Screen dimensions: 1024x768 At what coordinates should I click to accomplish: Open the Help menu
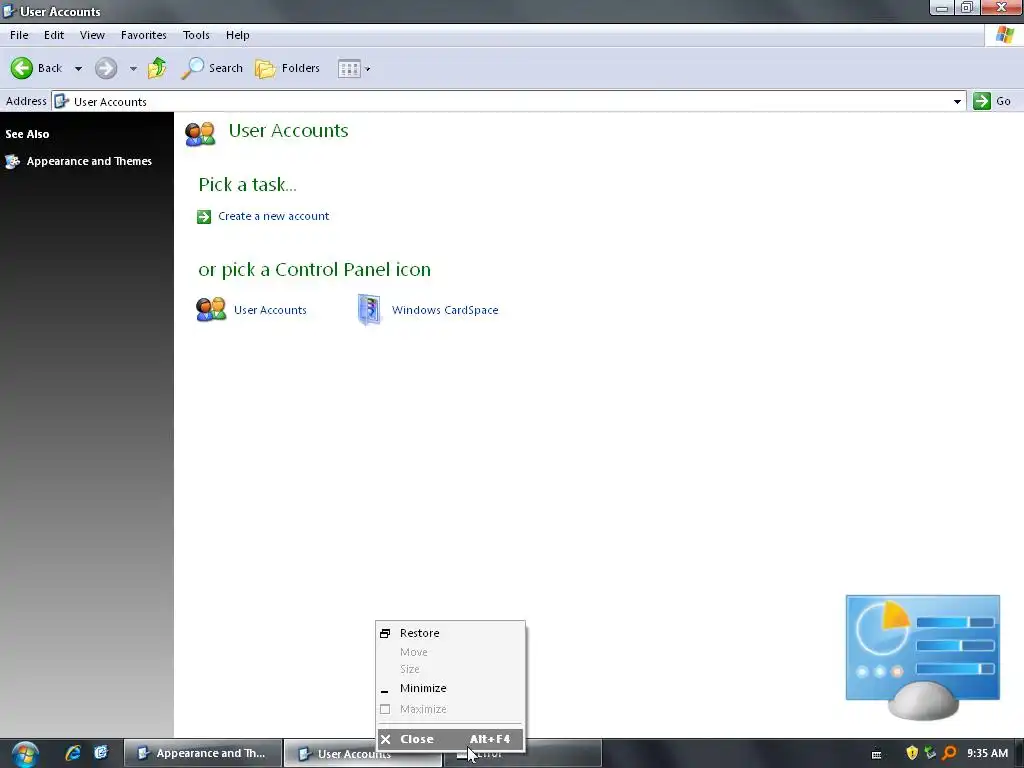pos(238,35)
